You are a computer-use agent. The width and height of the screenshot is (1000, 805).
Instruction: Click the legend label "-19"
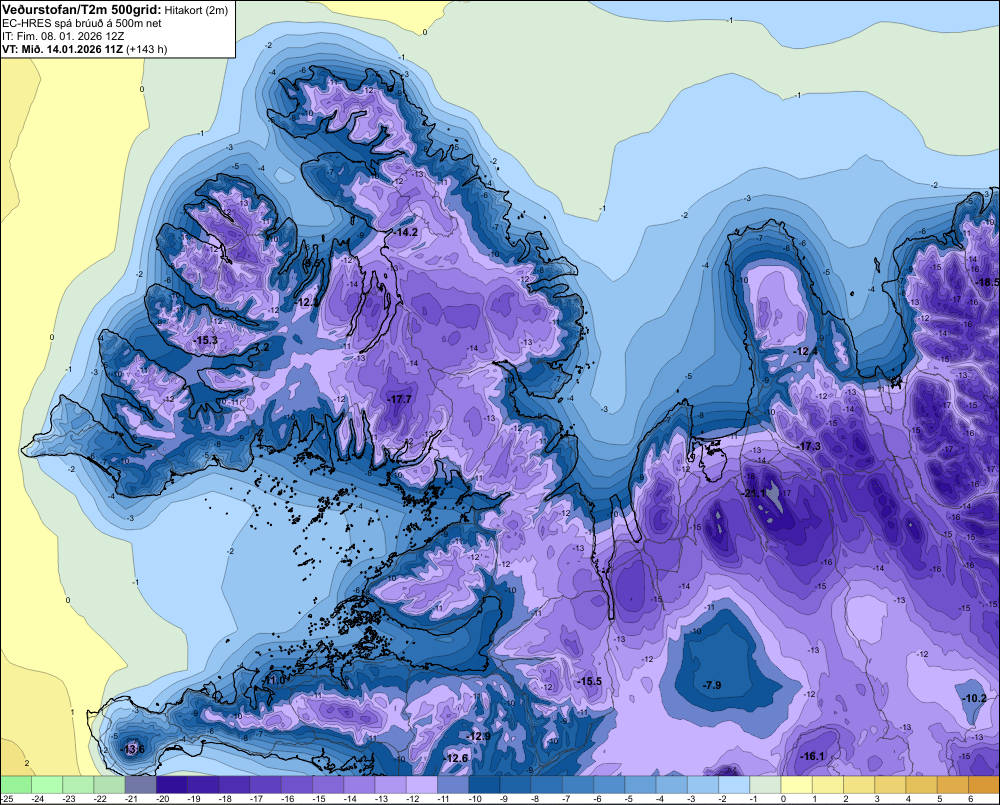(x=194, y=799)
